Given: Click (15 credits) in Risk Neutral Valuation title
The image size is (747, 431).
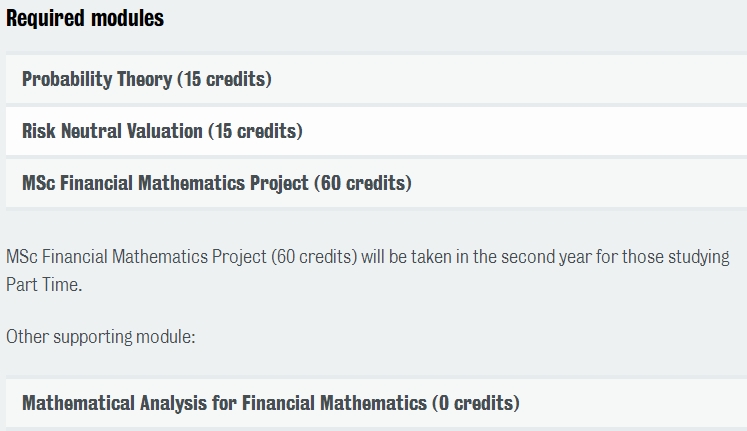Looking at the screenshot, I should pyautogui.click(x=255, y=131).
